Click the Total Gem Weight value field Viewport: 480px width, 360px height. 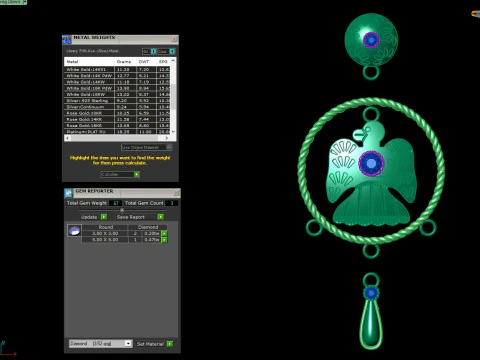click(116, 203)
